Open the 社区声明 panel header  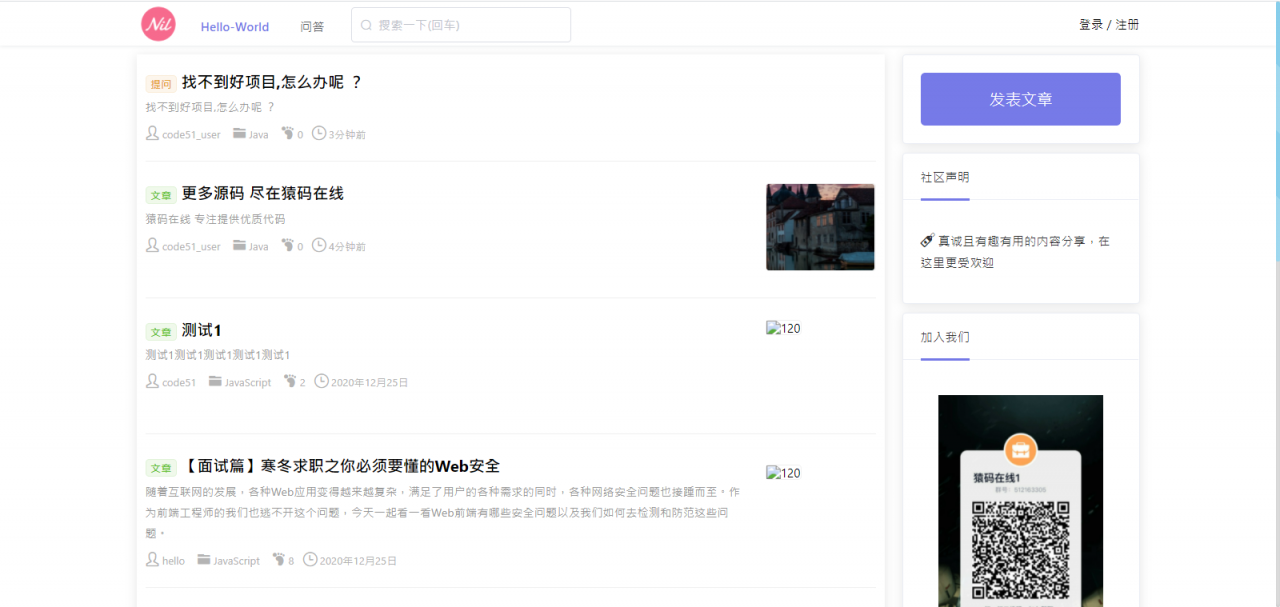coord(945,177)
